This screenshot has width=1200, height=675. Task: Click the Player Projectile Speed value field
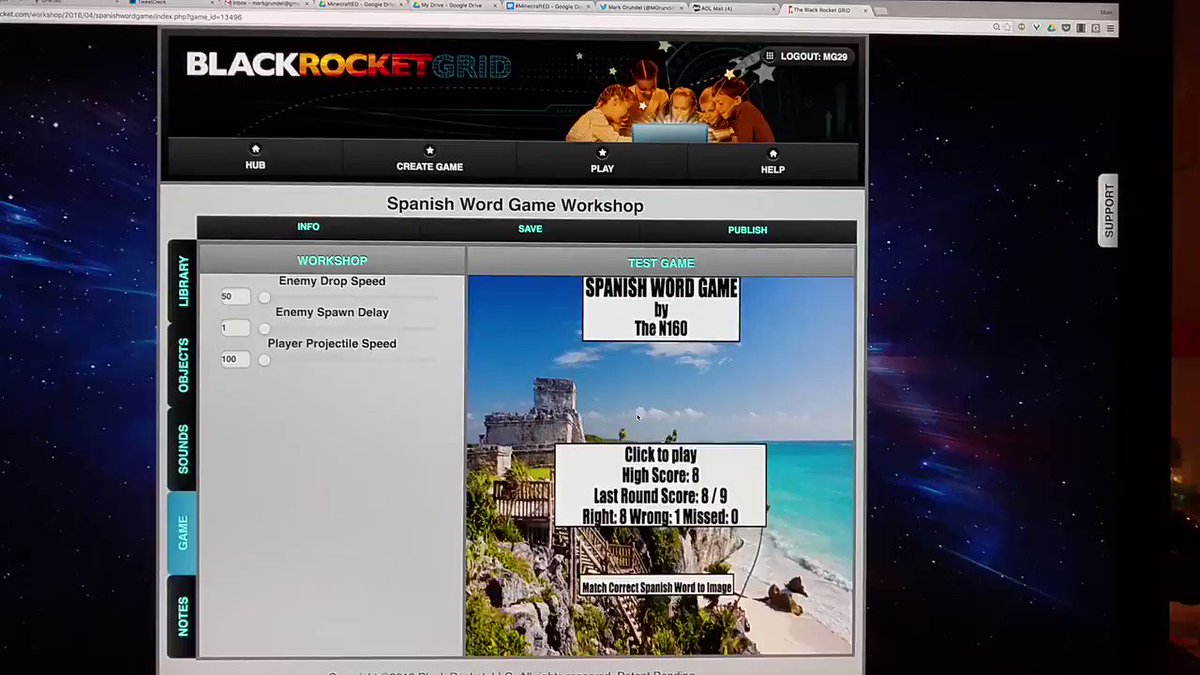tap(236, 359)
